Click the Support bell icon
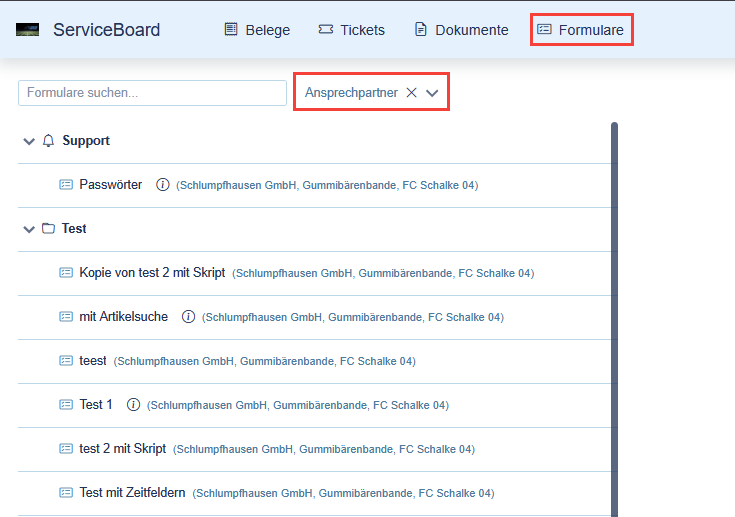This screenshot has width=735, height=517. point(48,141)
